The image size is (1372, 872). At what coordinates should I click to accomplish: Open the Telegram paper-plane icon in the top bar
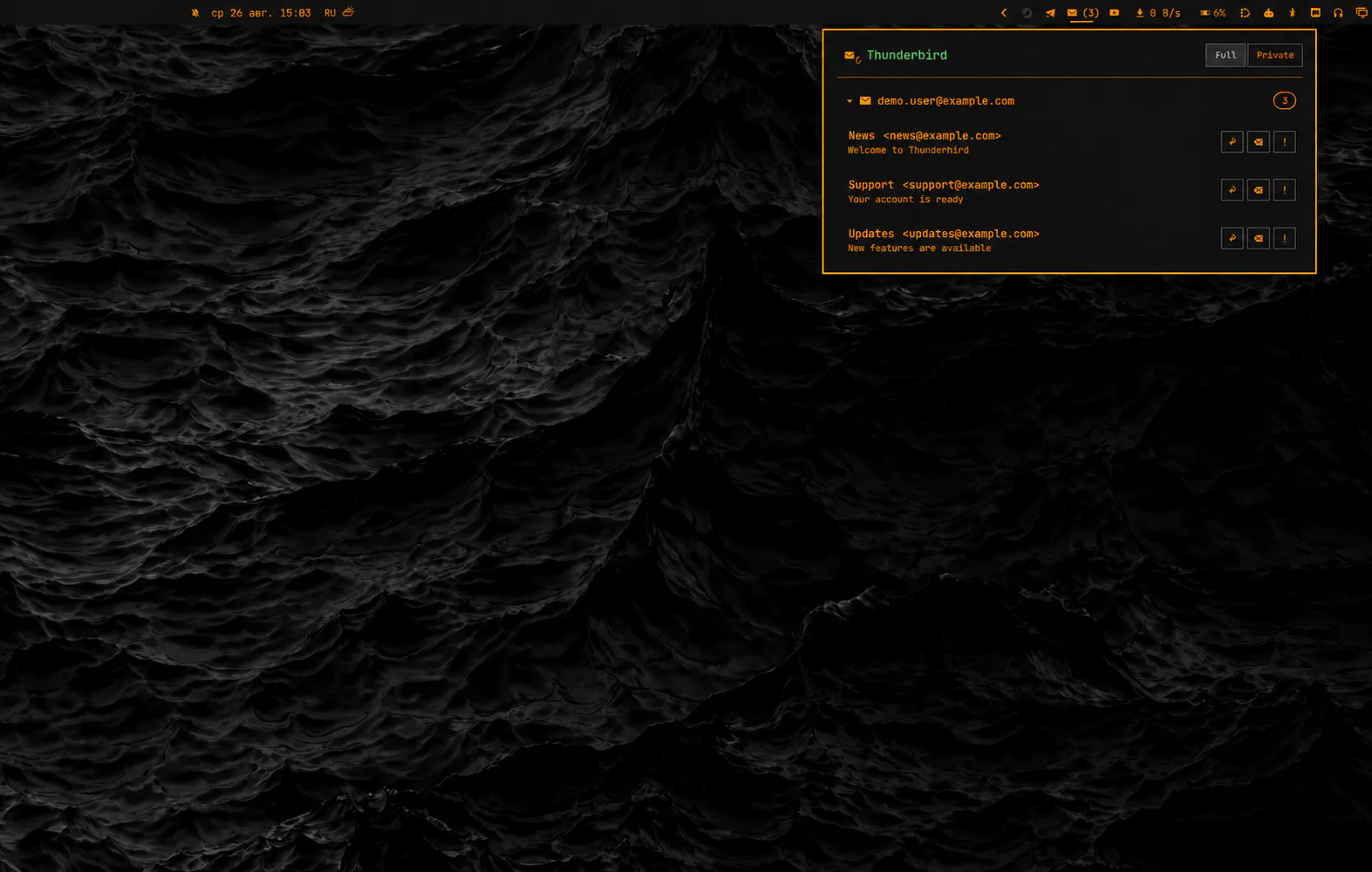pyautogui.click(x=1050, y=13)
